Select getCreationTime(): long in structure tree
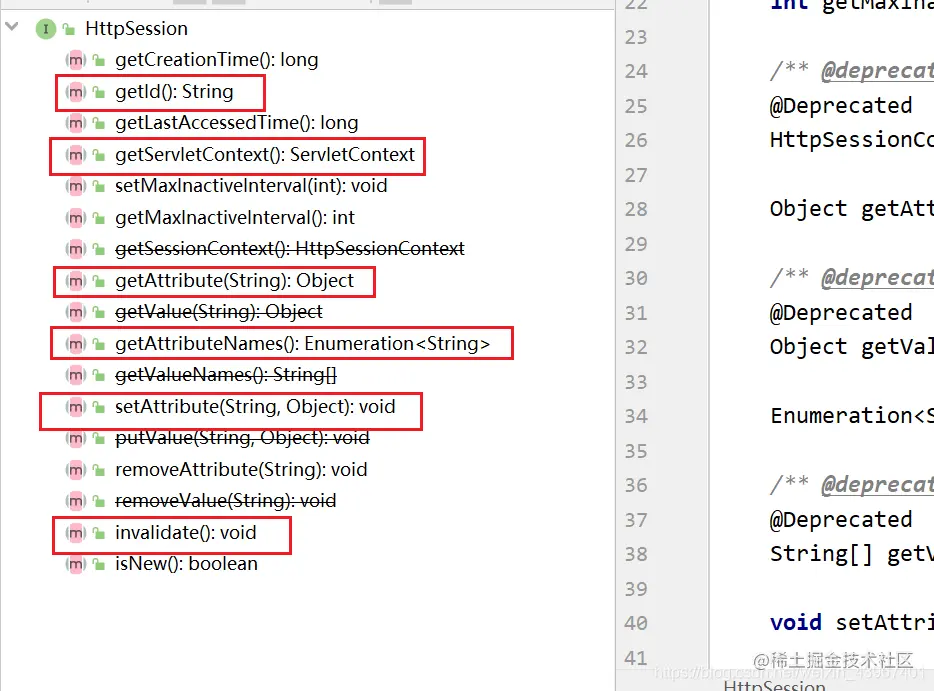934x691 pixels. point(217,60)
